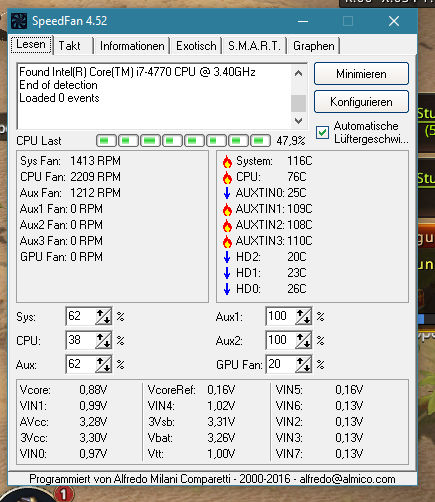Click the 3Vcc 3,30V voltage reading
This screenshot has width=435, height=502.
coord(63,438)
